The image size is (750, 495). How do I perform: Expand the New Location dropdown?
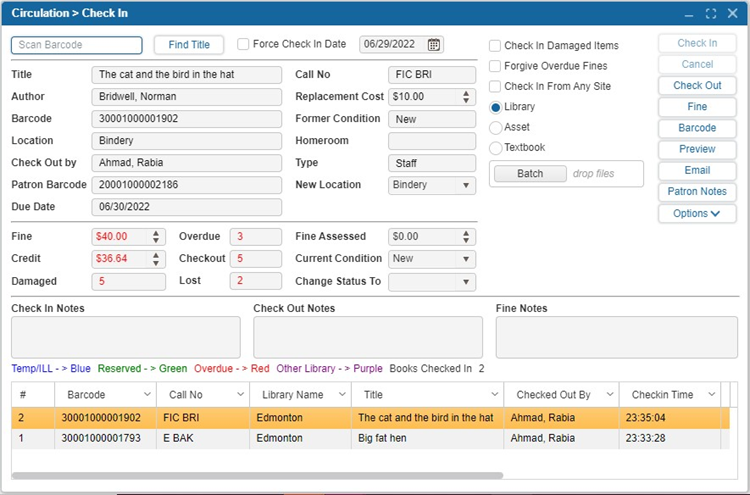click(x=466, y=185)
